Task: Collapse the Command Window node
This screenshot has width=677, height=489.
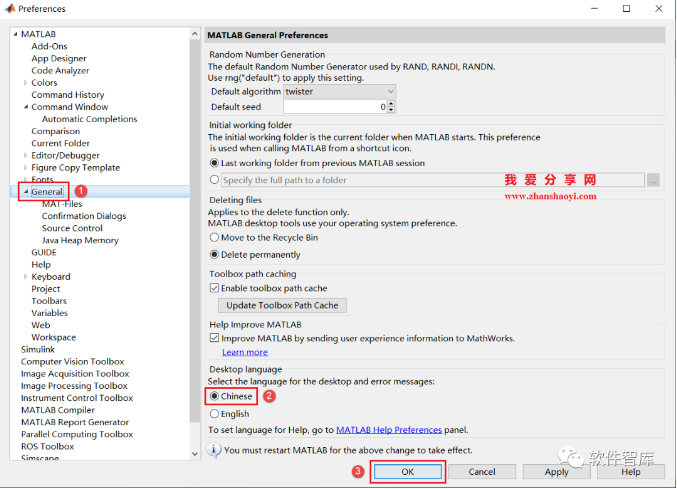Action: point(25,107)
